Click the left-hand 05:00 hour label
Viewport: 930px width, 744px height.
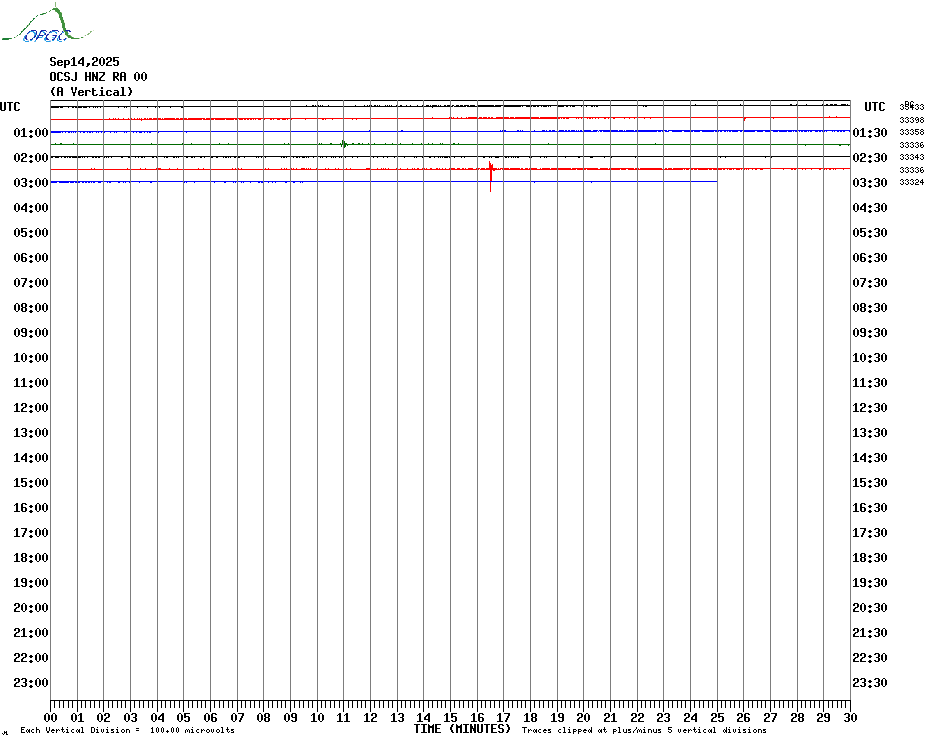[x=31, y=233]
